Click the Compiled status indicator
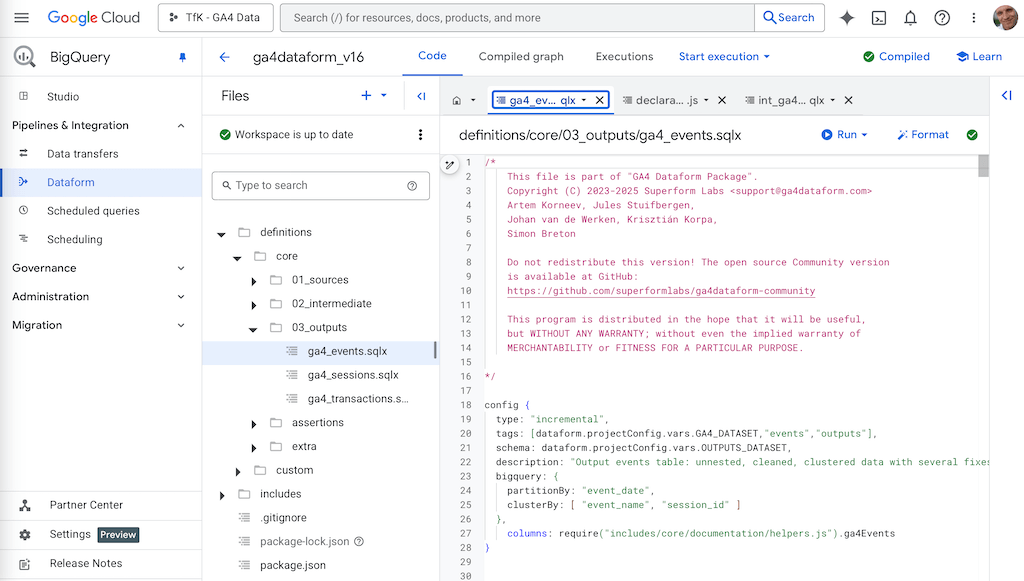 pyautogui.click(x=896, y=57)
